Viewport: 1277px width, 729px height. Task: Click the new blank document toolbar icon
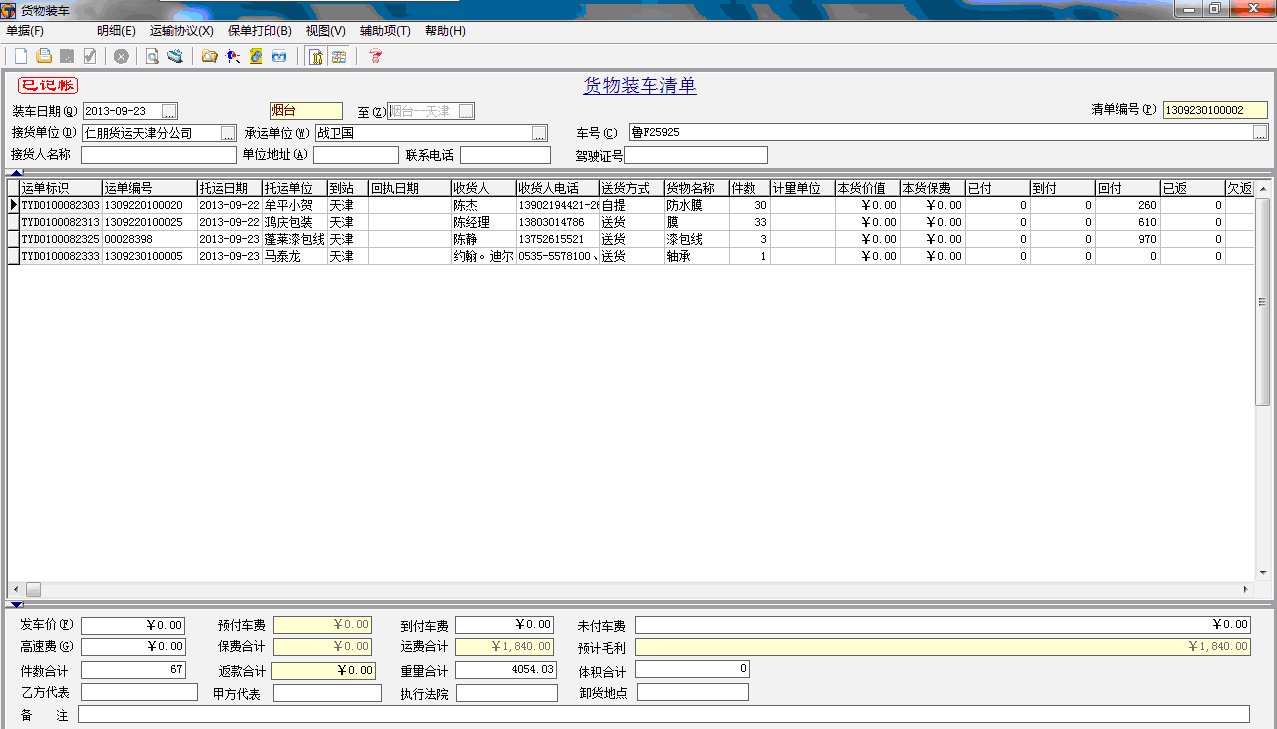(x=20, y=56)
